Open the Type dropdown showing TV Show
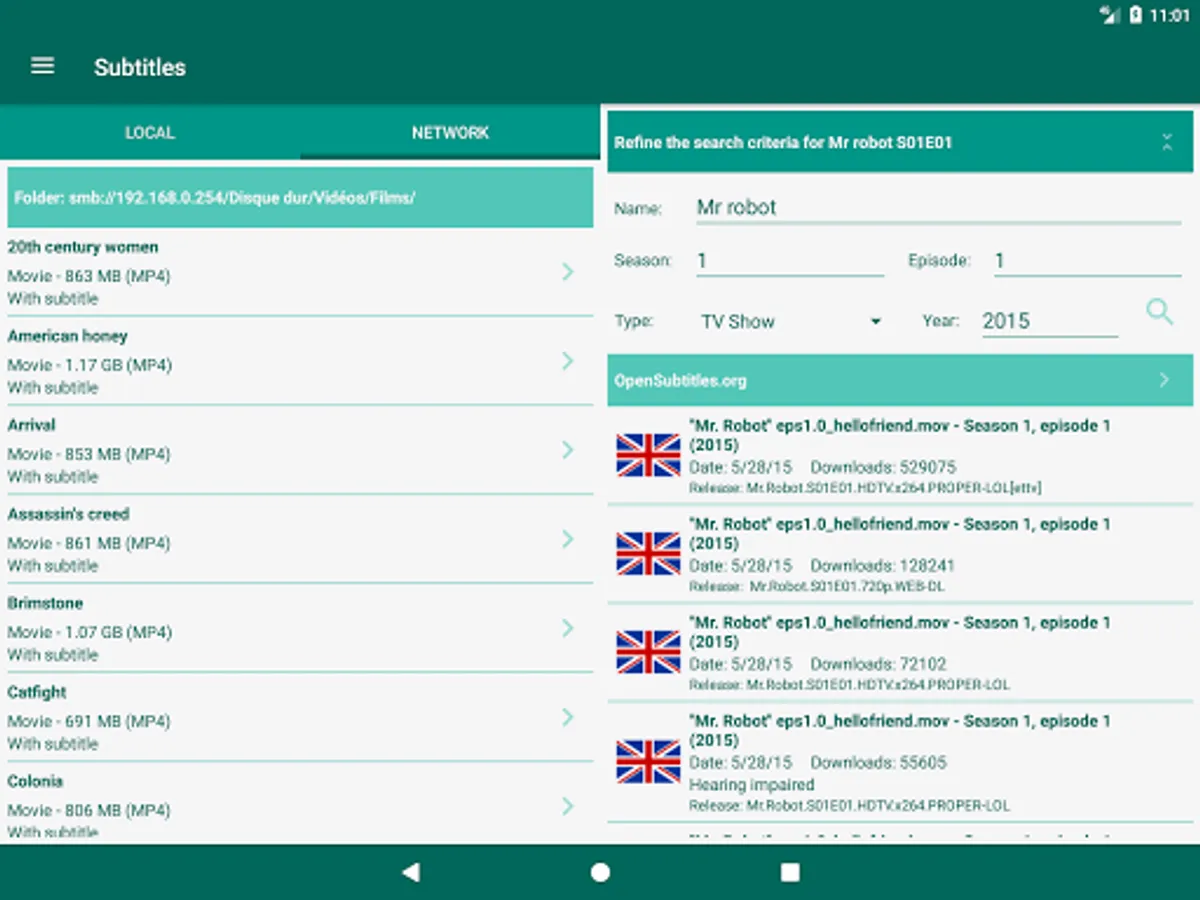 tap(790, 322)
